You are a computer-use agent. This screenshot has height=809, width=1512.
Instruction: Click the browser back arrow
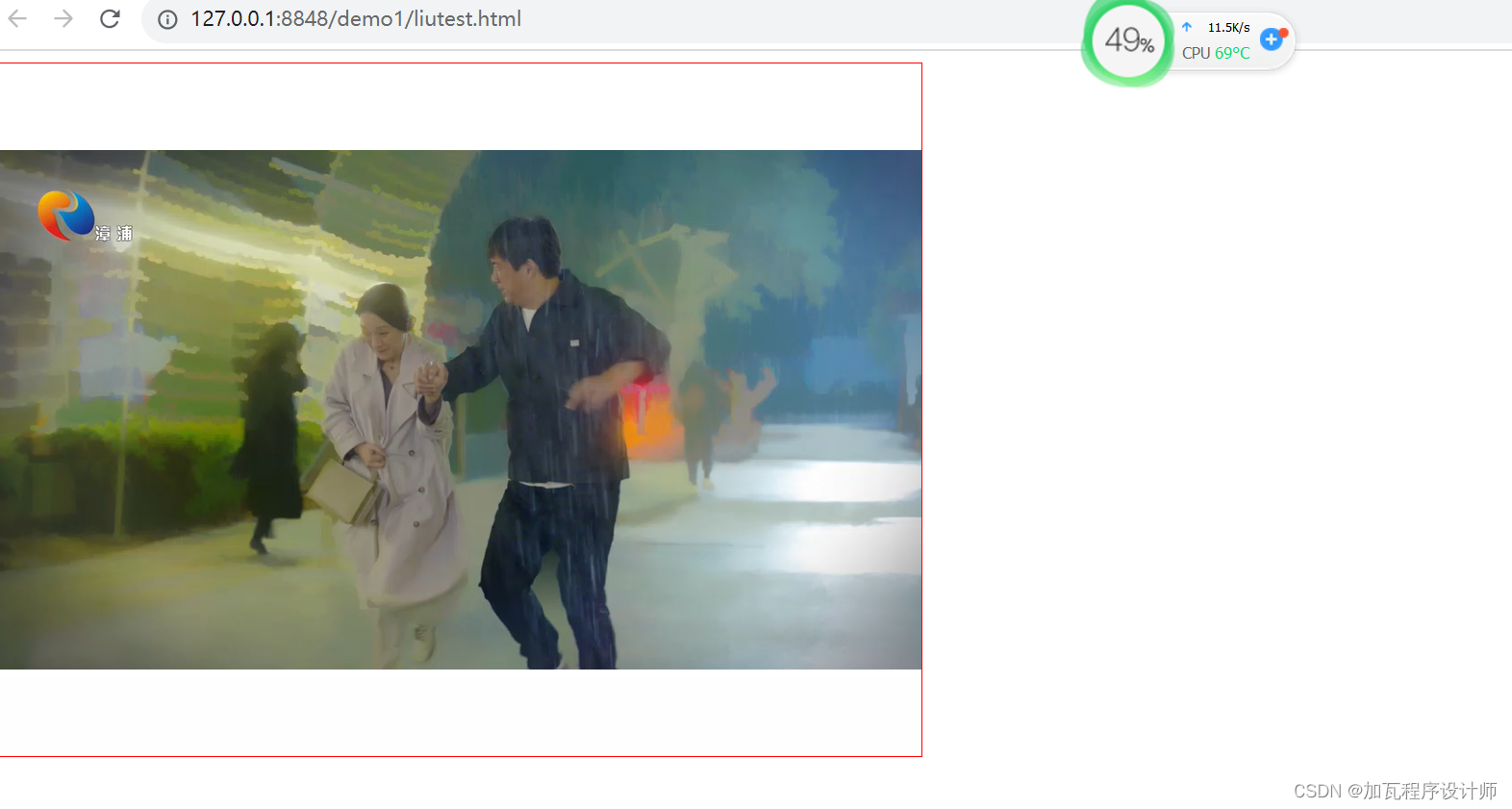pos(17,18)
